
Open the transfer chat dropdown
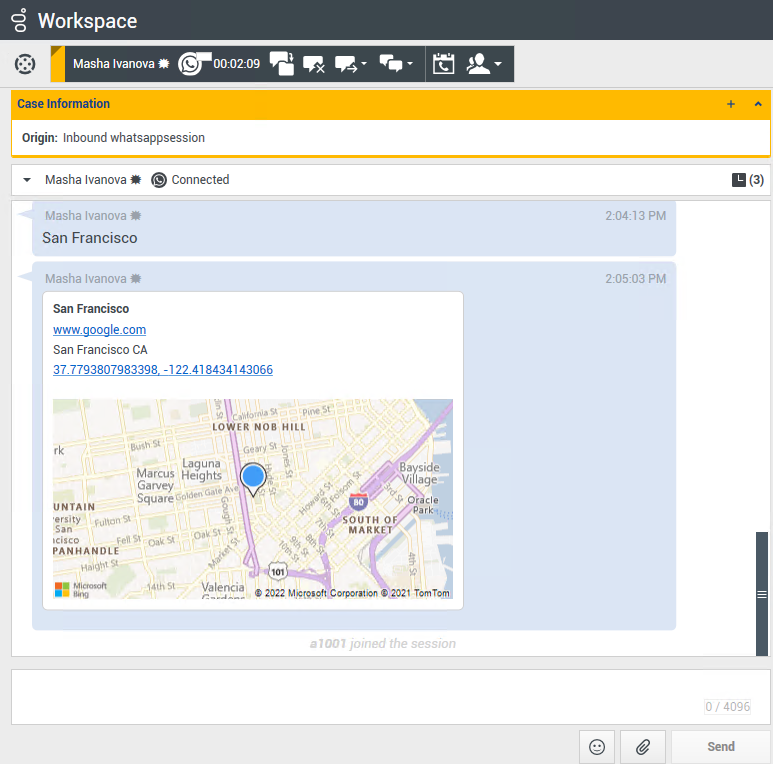tap(351, 64)
